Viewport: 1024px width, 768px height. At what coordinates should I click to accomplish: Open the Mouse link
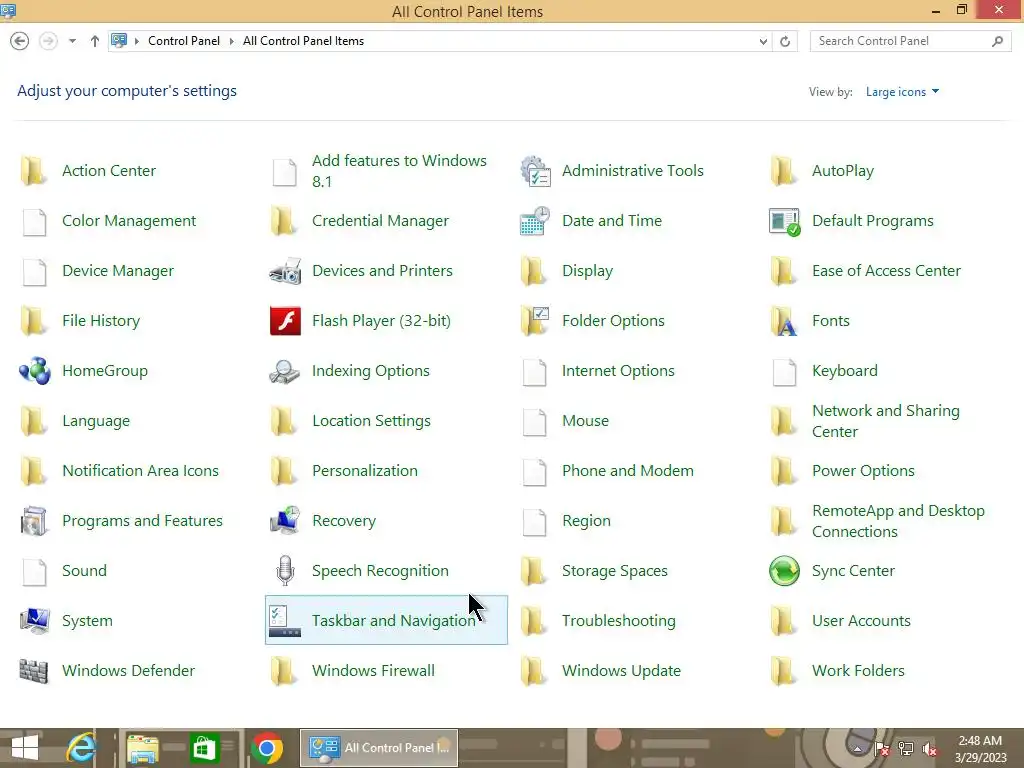click(585, 421)
